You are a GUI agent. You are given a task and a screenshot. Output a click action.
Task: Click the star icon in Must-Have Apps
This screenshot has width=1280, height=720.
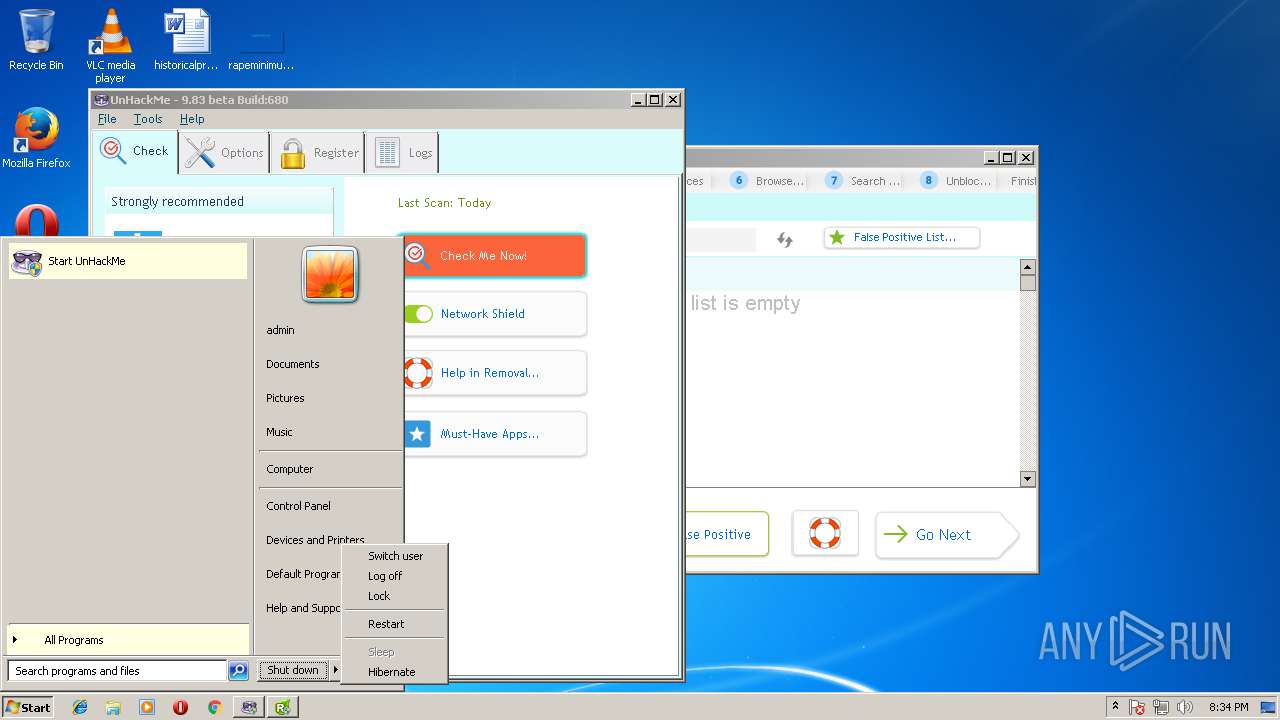click(418, 434)
